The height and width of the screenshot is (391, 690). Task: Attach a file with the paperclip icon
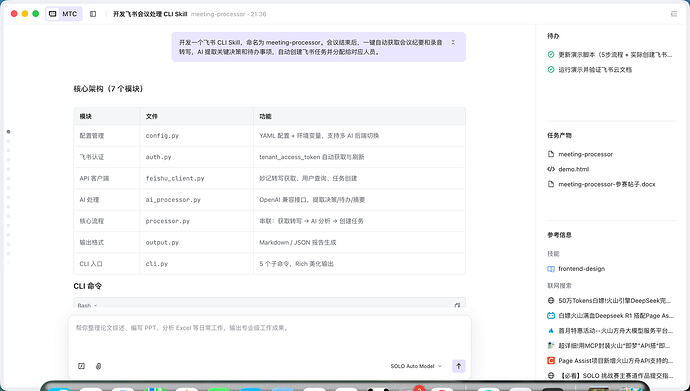point(99,366)
